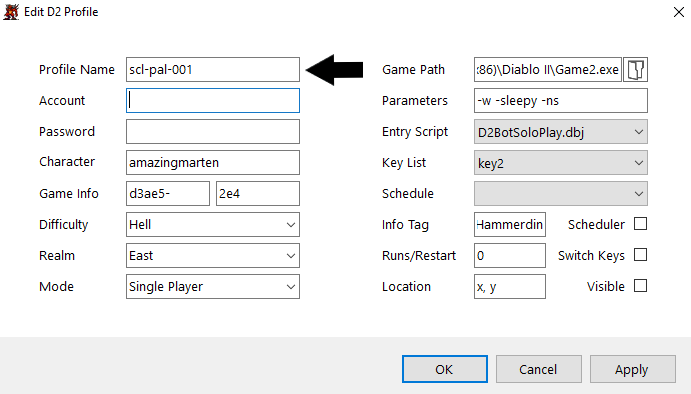Click the Parameters text field
691x394 pixels.
561,100
